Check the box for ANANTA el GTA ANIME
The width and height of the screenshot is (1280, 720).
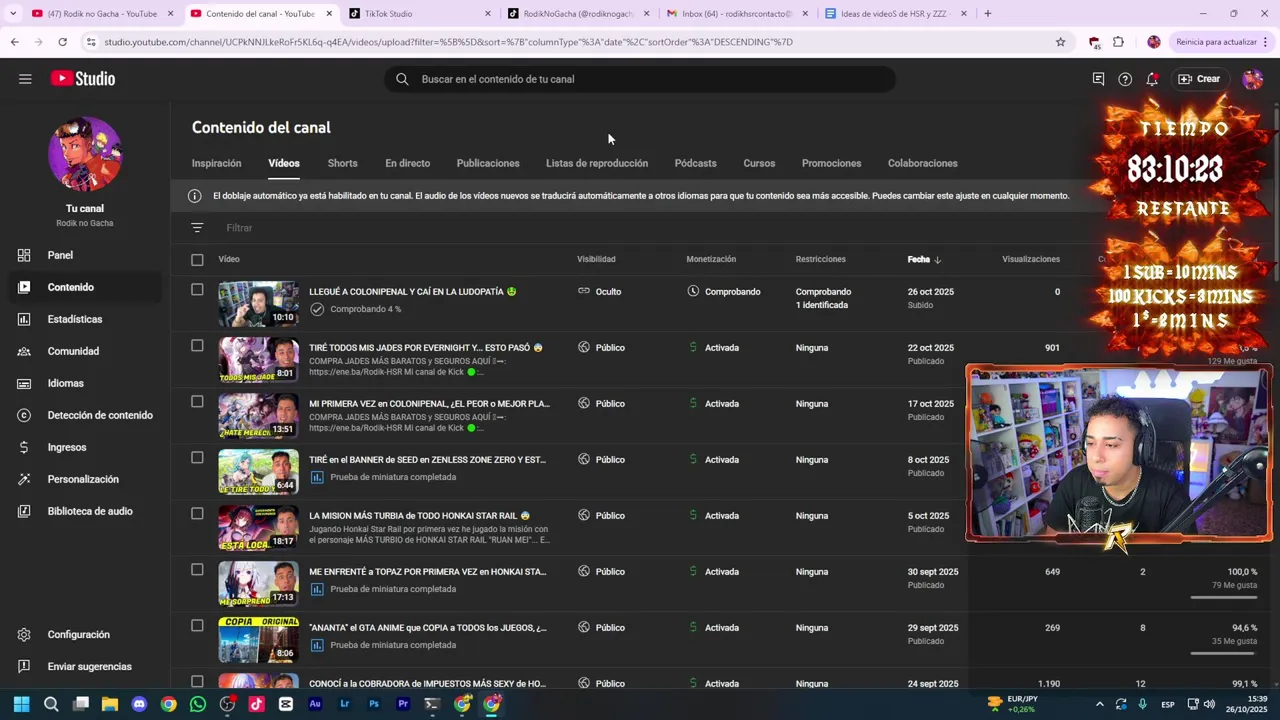pyautogui.click(x=197, y=626)
